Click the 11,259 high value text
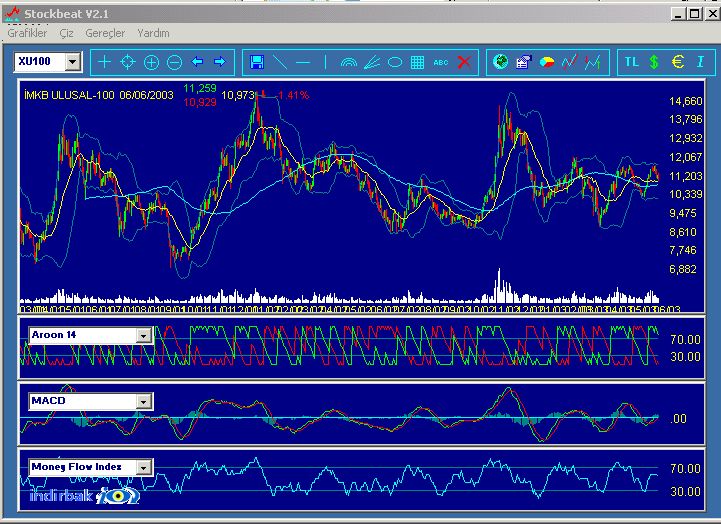 (x=200, y=88)
